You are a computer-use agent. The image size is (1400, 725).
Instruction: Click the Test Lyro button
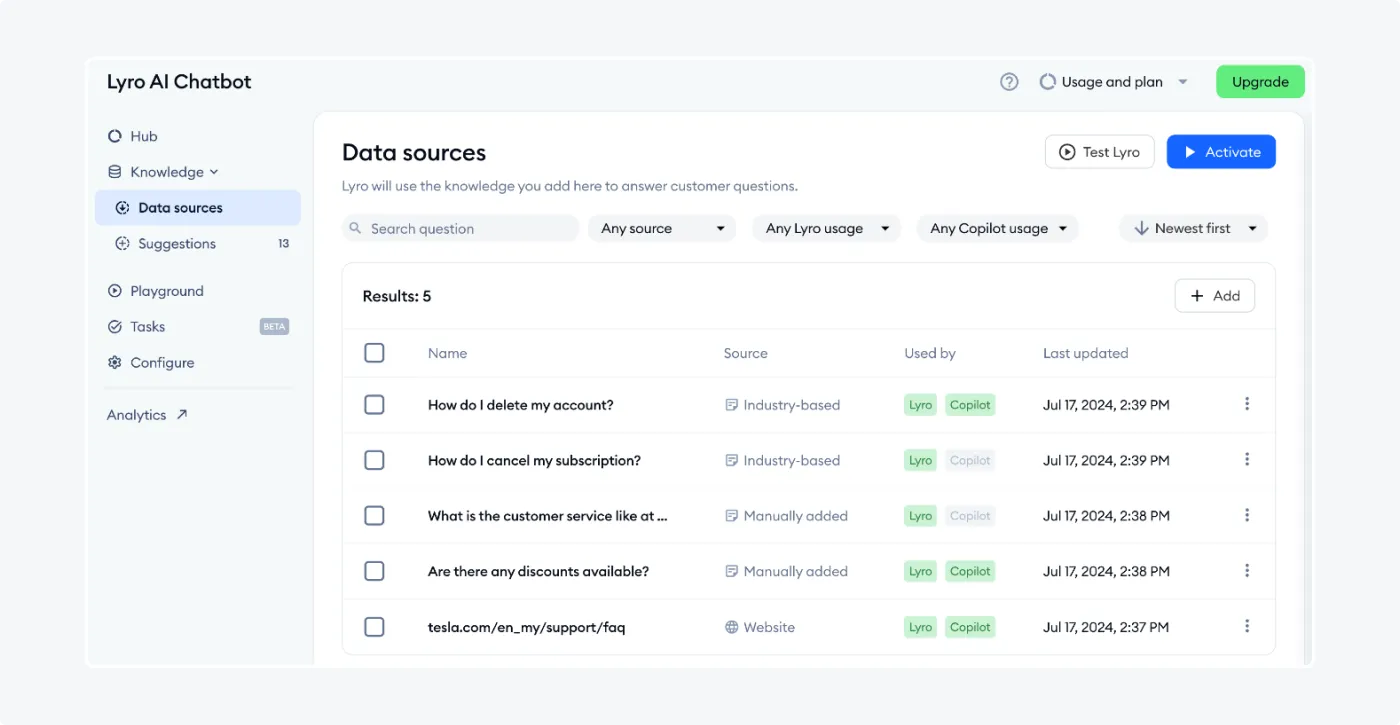1100,152
